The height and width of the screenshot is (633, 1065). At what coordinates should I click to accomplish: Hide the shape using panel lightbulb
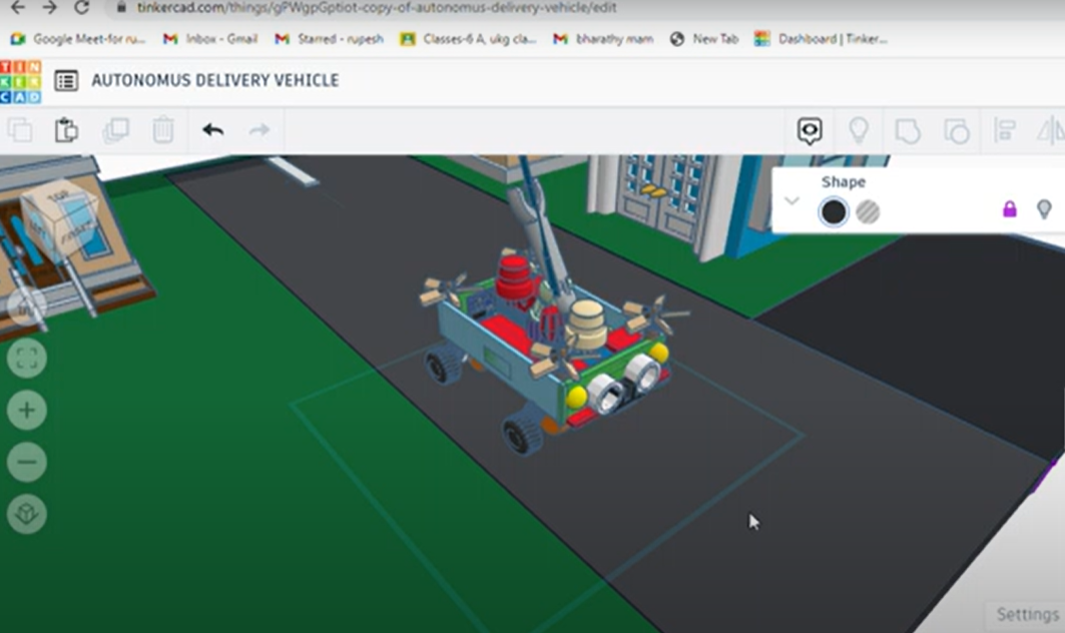pos(1044,209)
